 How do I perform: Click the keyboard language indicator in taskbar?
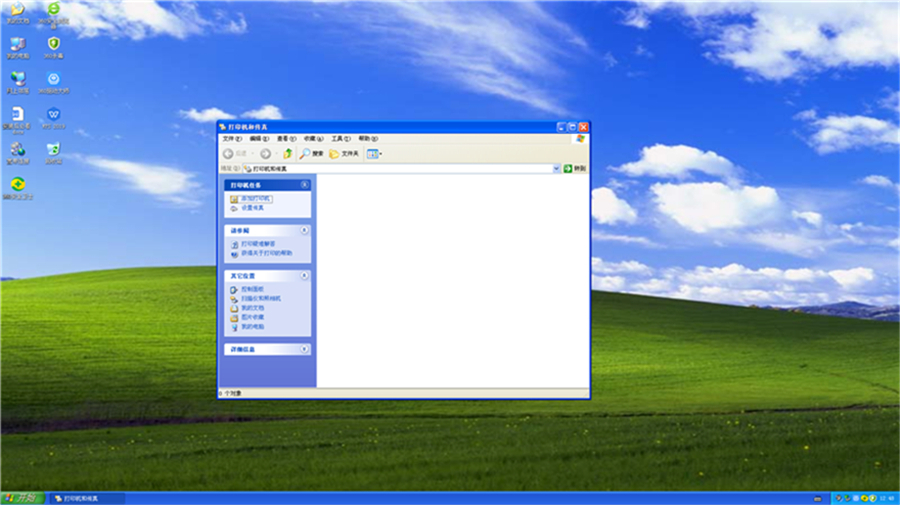point(817,499)
